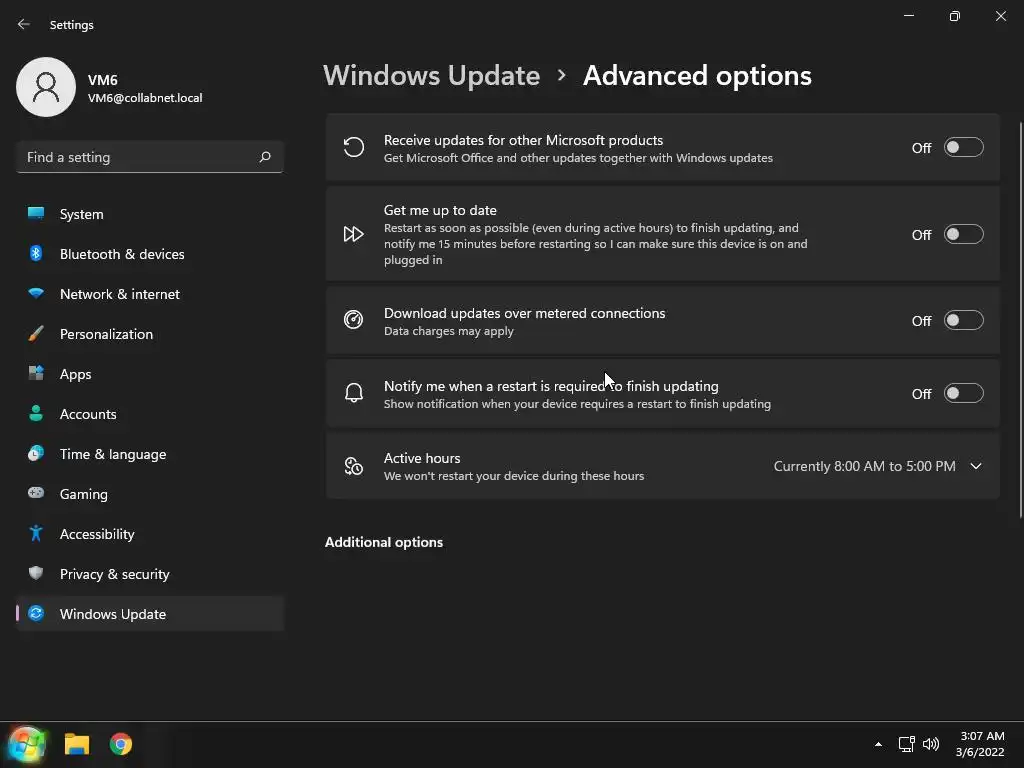
Task: Restore down the Settings window
Action: (955, 16)
